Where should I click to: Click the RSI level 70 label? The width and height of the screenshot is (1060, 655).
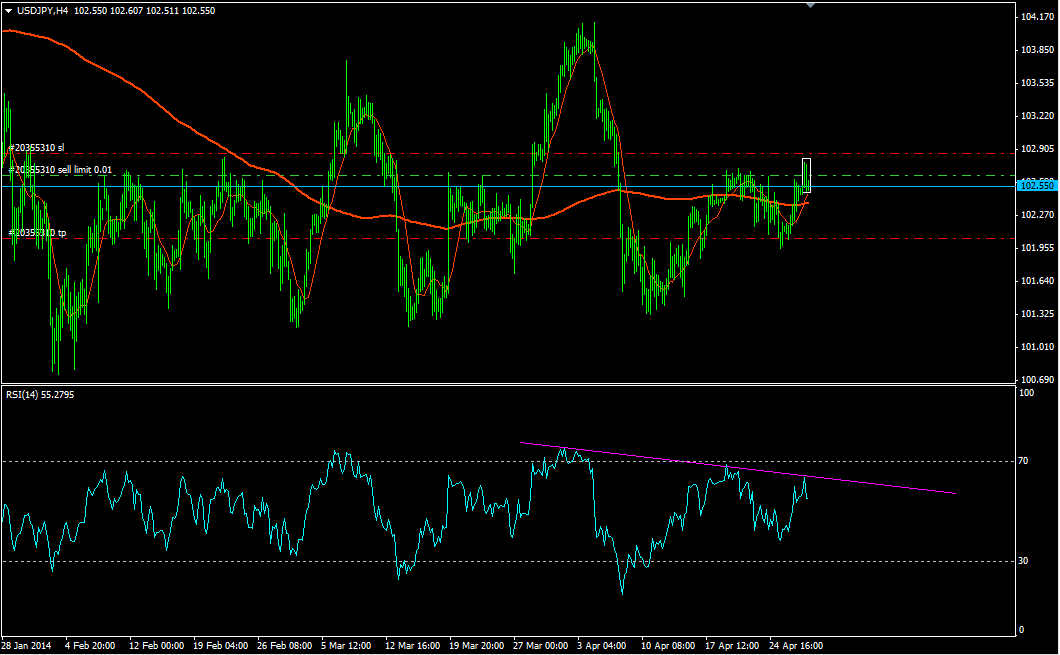1023,461
